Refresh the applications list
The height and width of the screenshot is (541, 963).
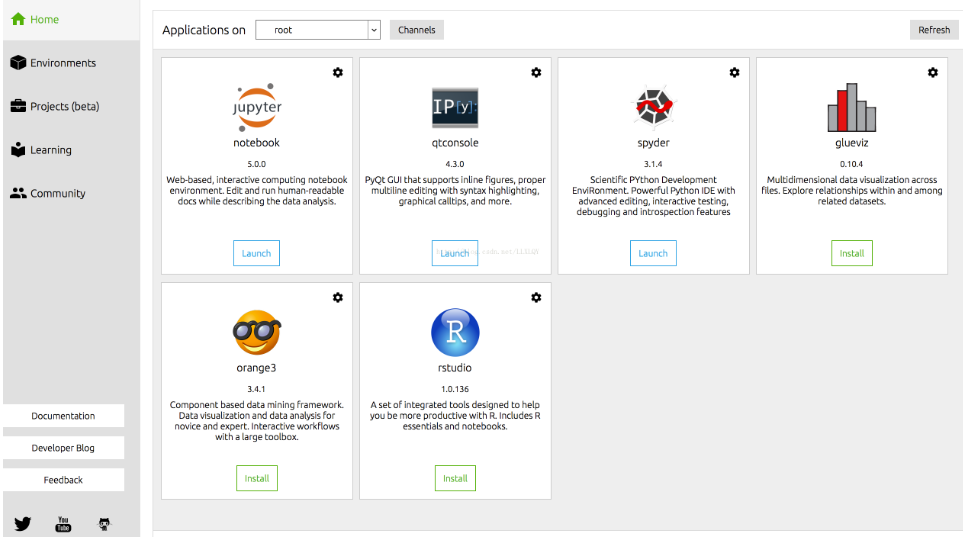tap(934, 30)
